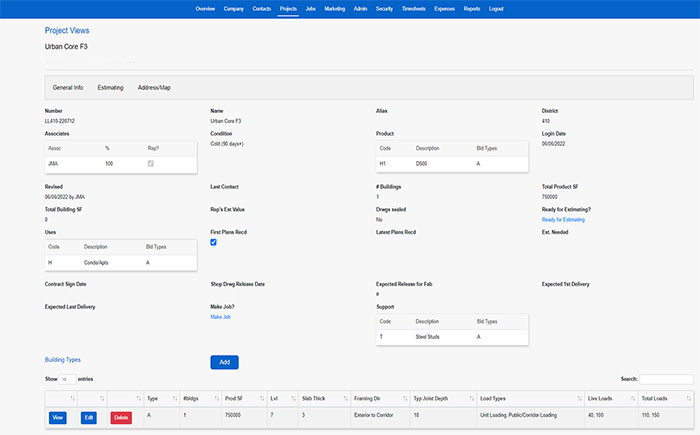The width and height of the screenshot is (700, 435).
Task: Click the Login Date value 06/06/2022
Action: pyautogui.click(x=553, y=144)
